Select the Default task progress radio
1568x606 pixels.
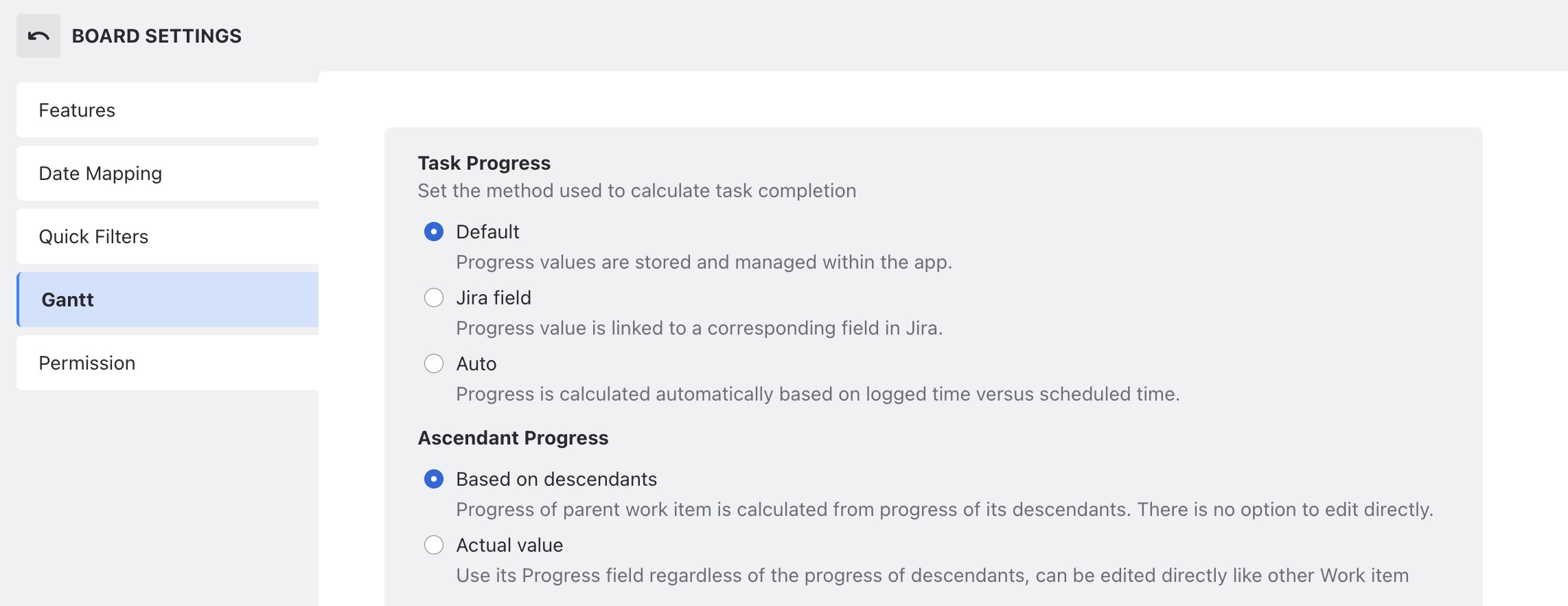click(x=434, y=232)
